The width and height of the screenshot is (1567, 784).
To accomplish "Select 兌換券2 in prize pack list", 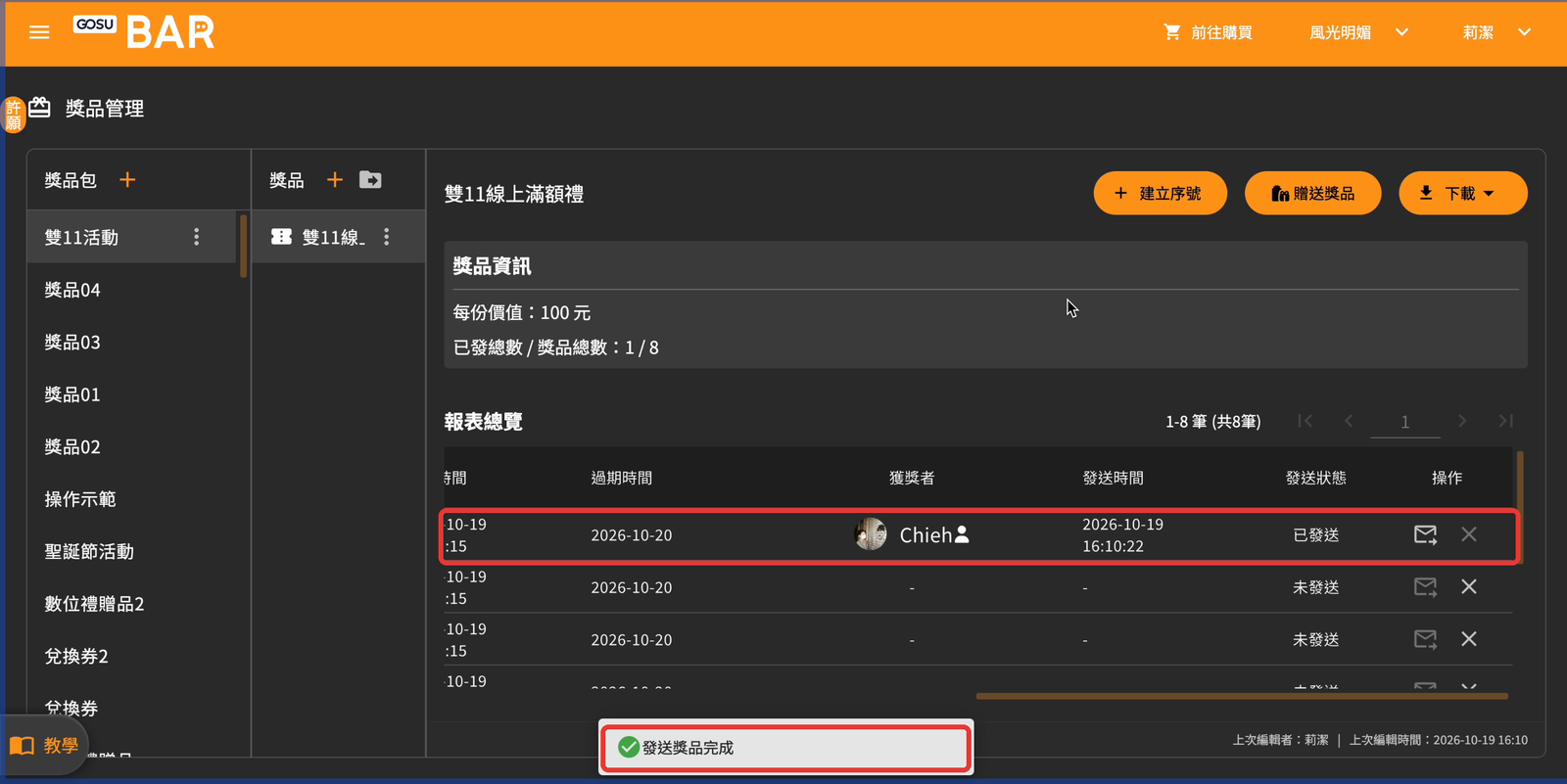I will coord(131,656).
